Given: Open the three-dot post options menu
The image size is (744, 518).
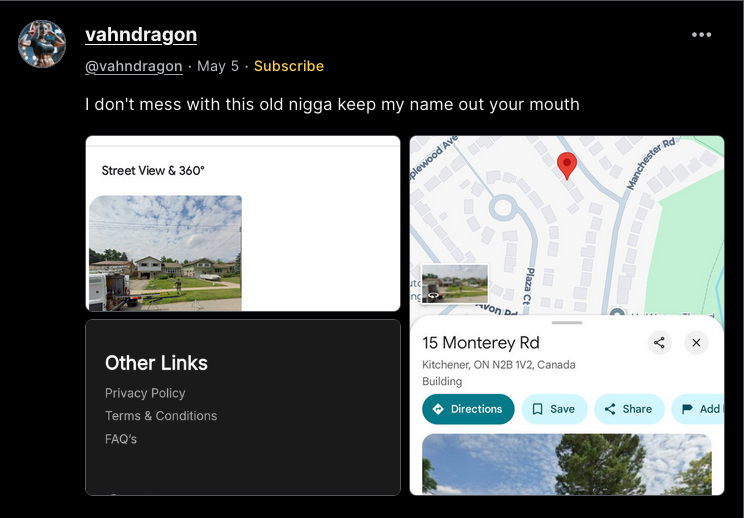Looking at the screenshot, I should pos(701,35).
